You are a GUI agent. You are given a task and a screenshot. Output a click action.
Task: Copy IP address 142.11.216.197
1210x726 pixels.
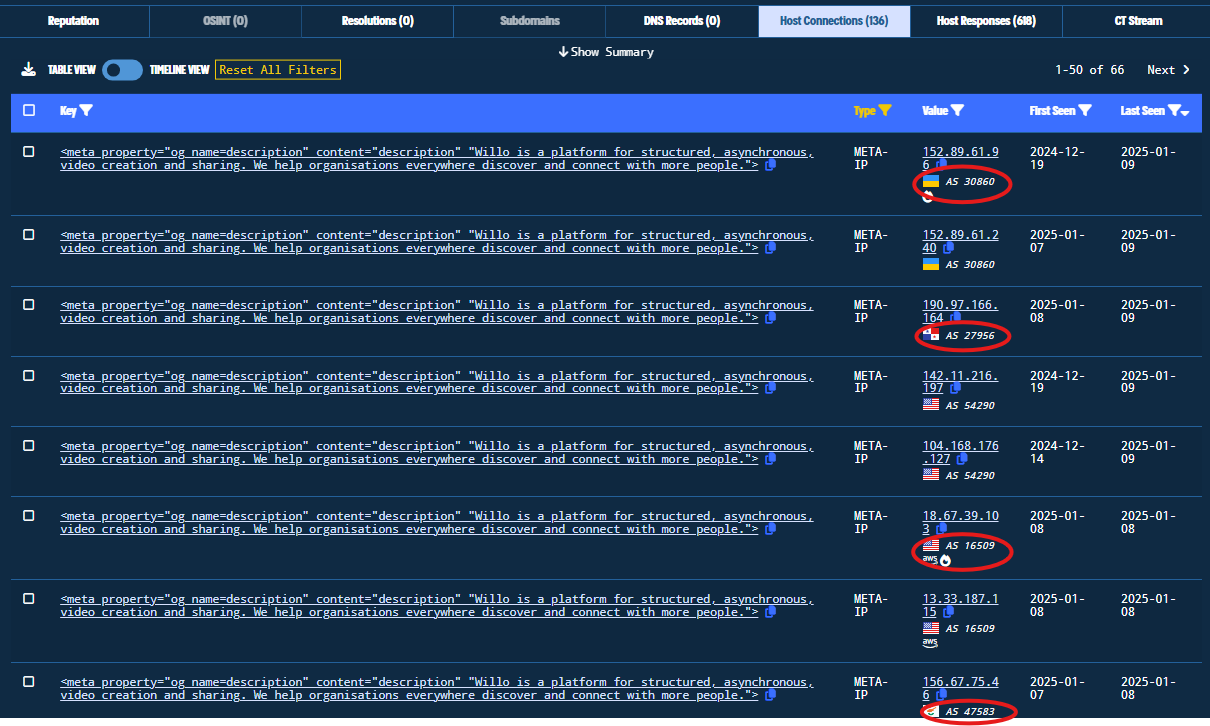pyautogui.click(x=955, y=388)
